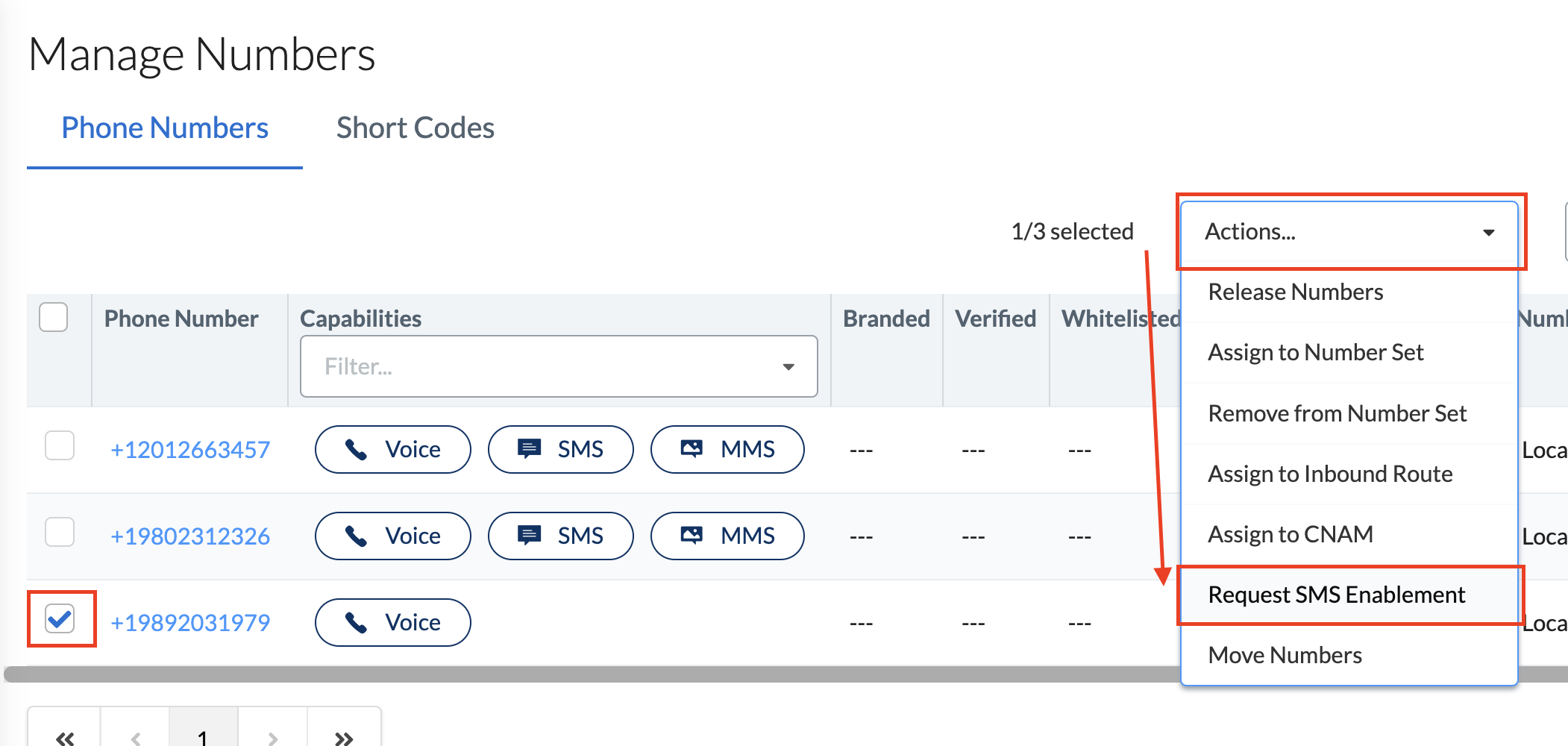Click the MMS badge for +12012663457
This screenshot has width=1568, height=746.
tap(727, 449)
